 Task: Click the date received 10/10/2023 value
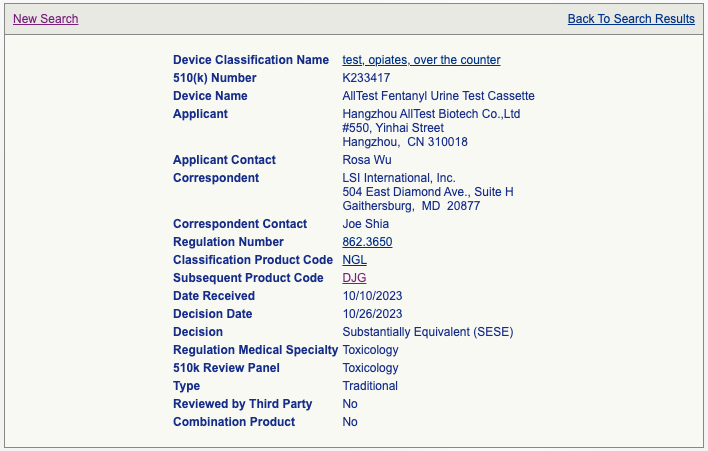click(x=372, y=296)
